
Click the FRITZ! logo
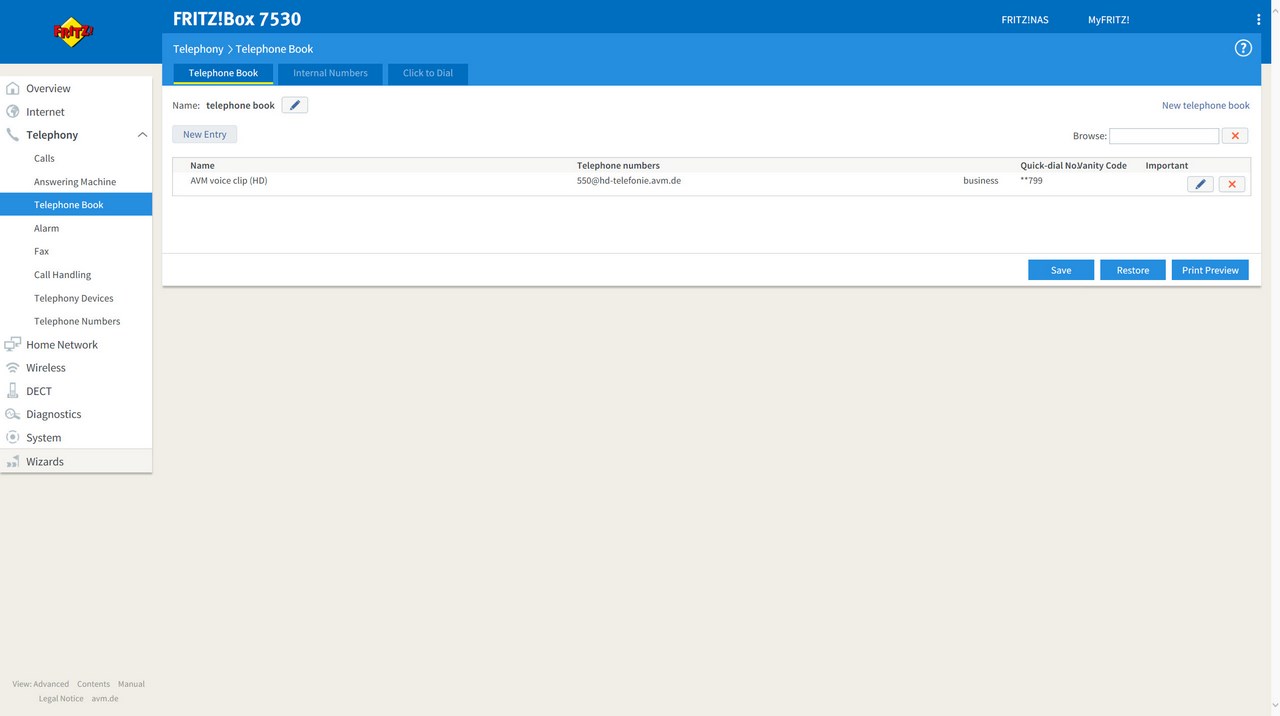point(73,32)
